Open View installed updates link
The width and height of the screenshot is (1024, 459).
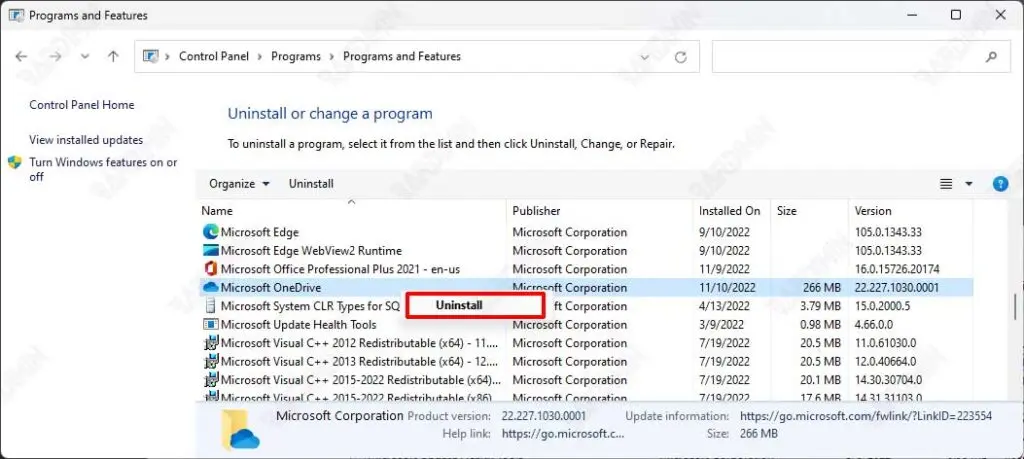click(86, 140)
